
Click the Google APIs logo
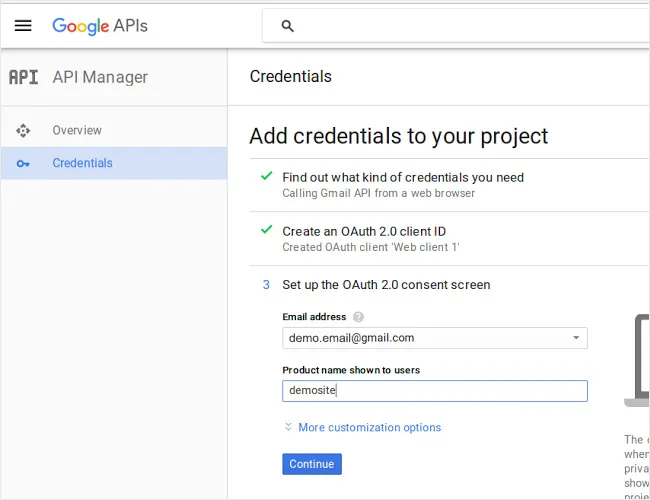(x=100, y=26)
